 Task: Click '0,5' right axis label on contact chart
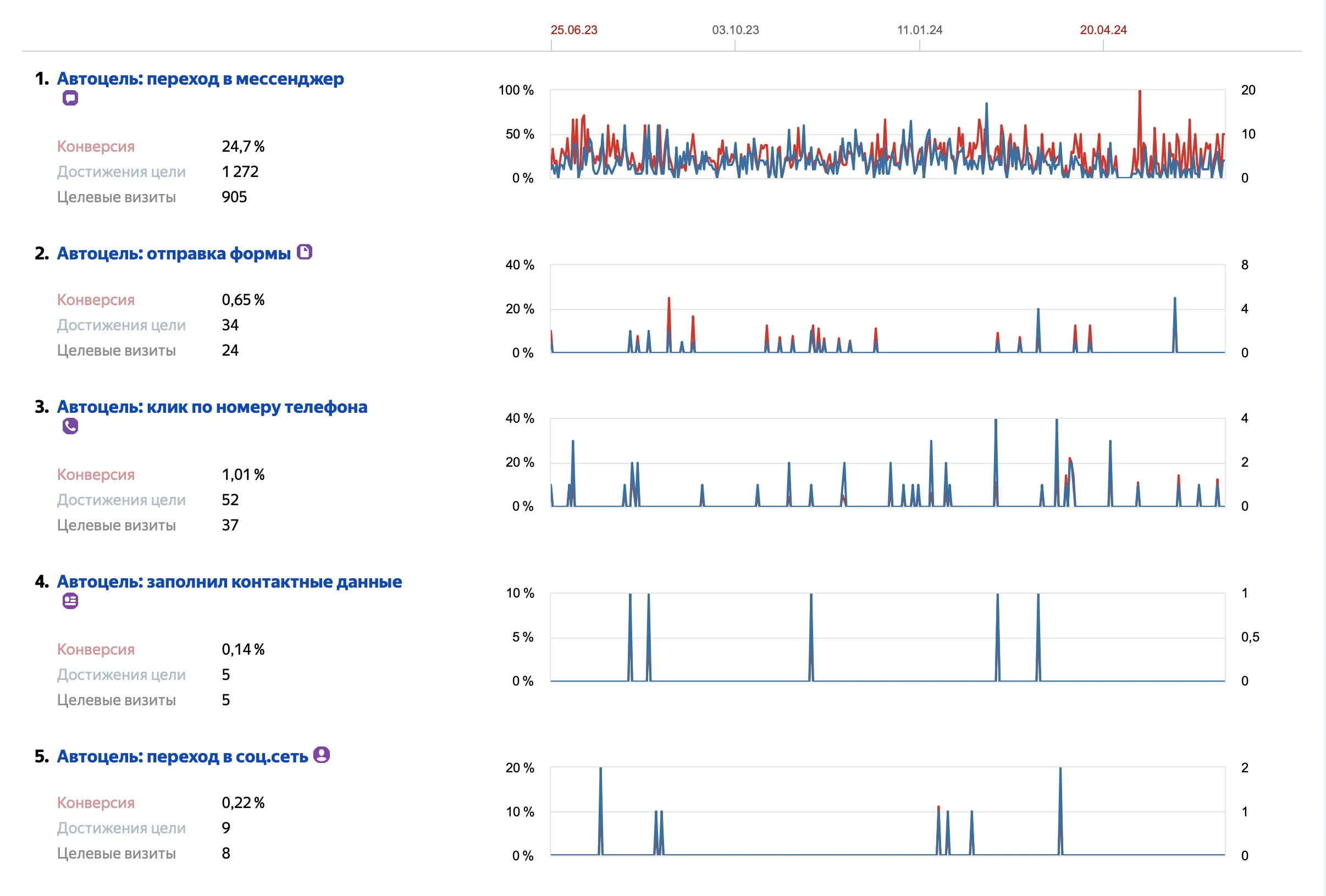coord(1250,637)
